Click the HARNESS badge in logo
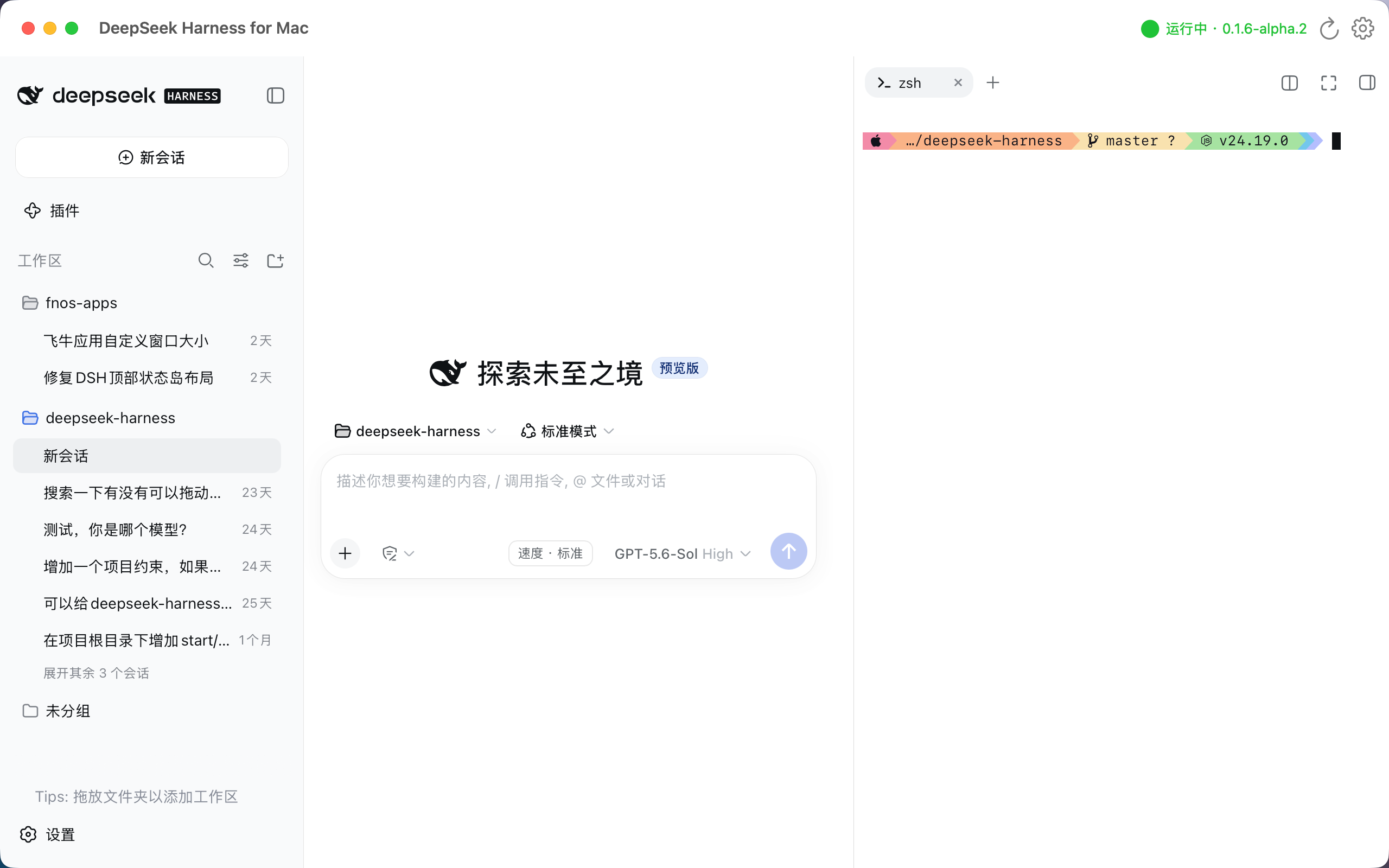The height and width of the screenshot is (868, 1389). [x=192, y=96]
